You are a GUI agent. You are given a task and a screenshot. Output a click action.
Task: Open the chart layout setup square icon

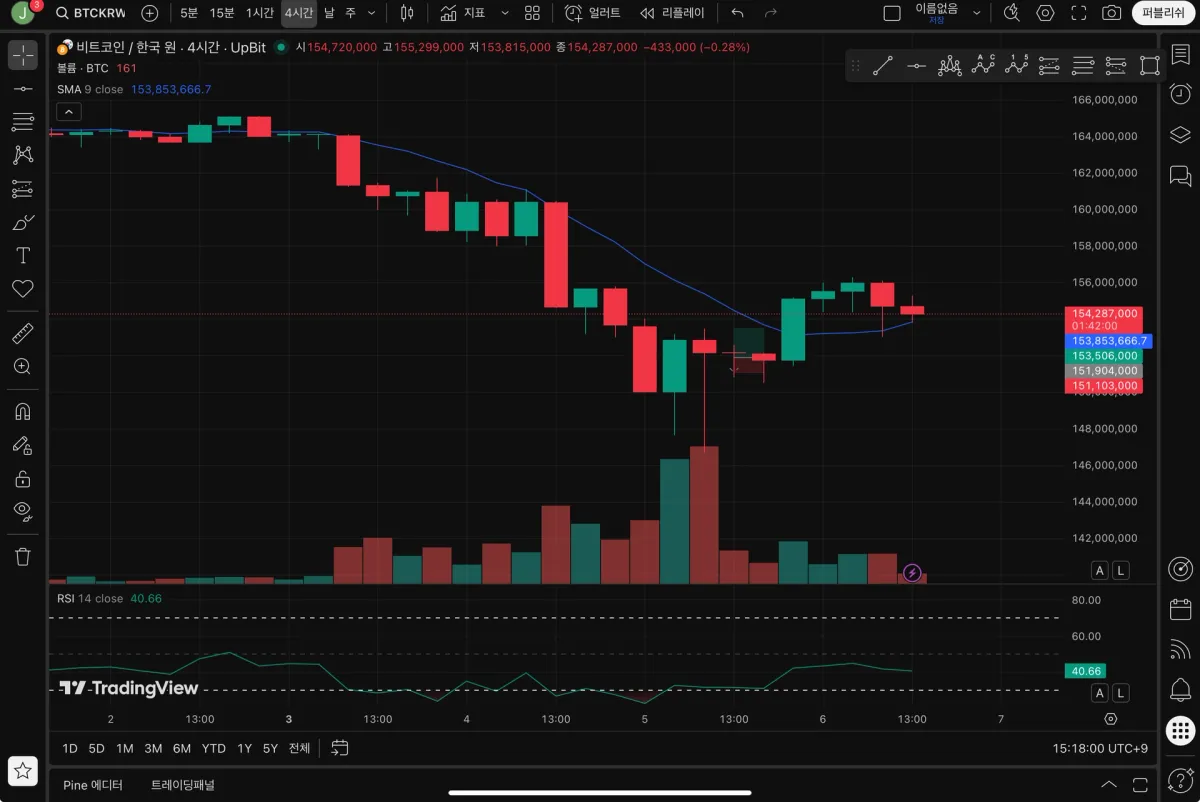pyautogui.click(x=892, y=13)
